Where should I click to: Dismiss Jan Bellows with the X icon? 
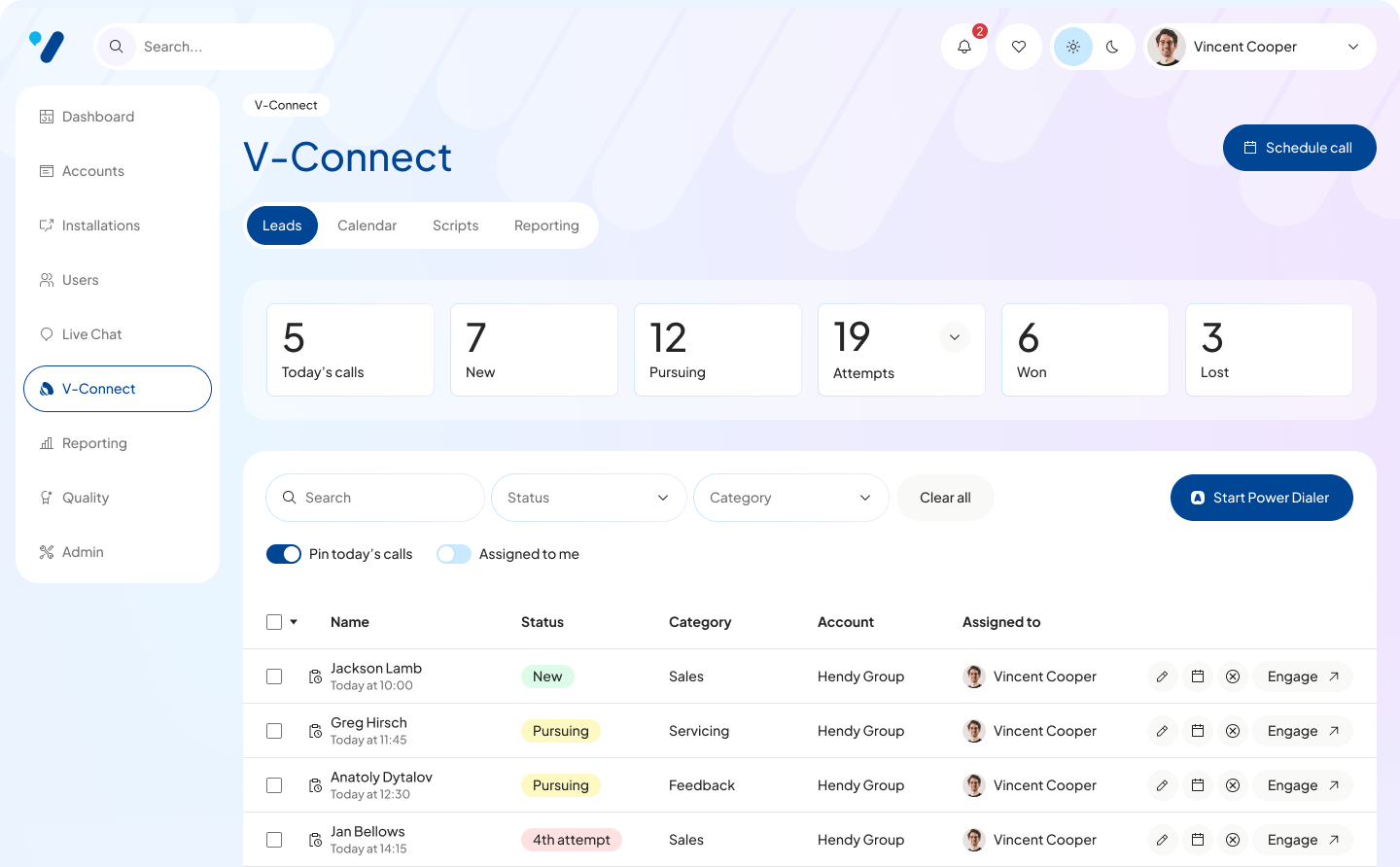(1233, 839)
